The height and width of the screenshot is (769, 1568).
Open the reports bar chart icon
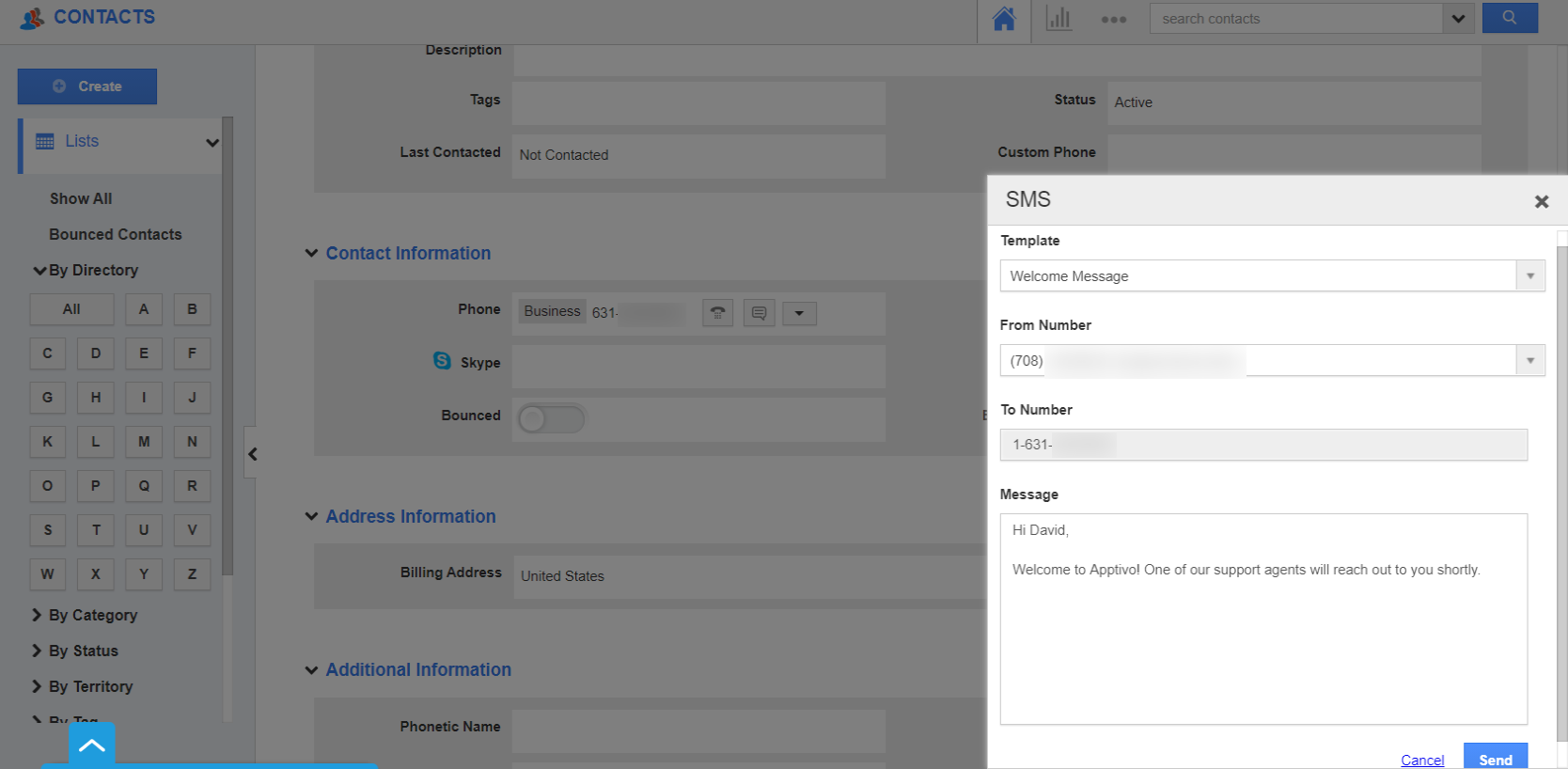(x=1058, y=19)
